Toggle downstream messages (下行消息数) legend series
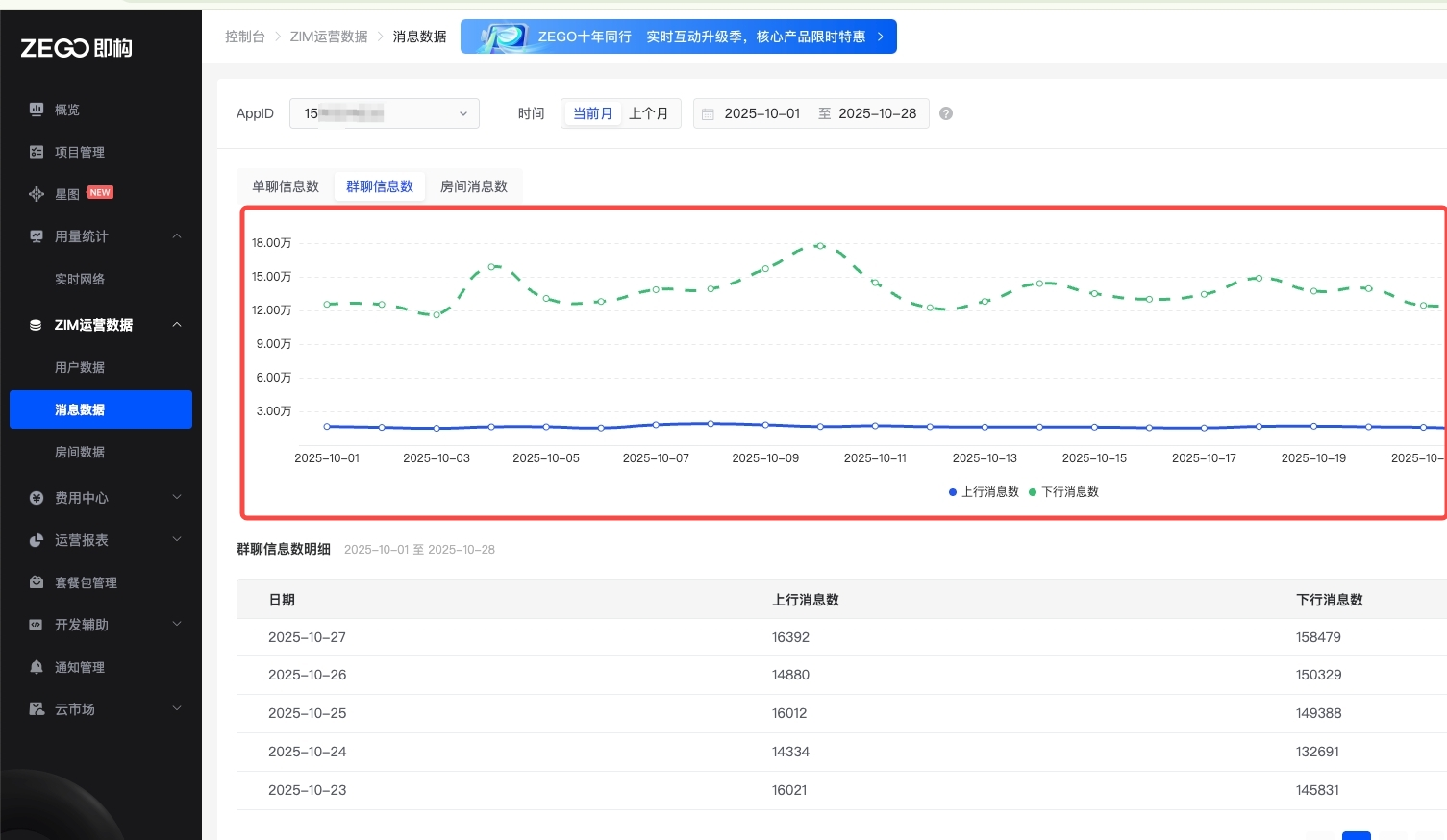The image size is (1447, 840). pyautogui.click(x=1063, y=492)
